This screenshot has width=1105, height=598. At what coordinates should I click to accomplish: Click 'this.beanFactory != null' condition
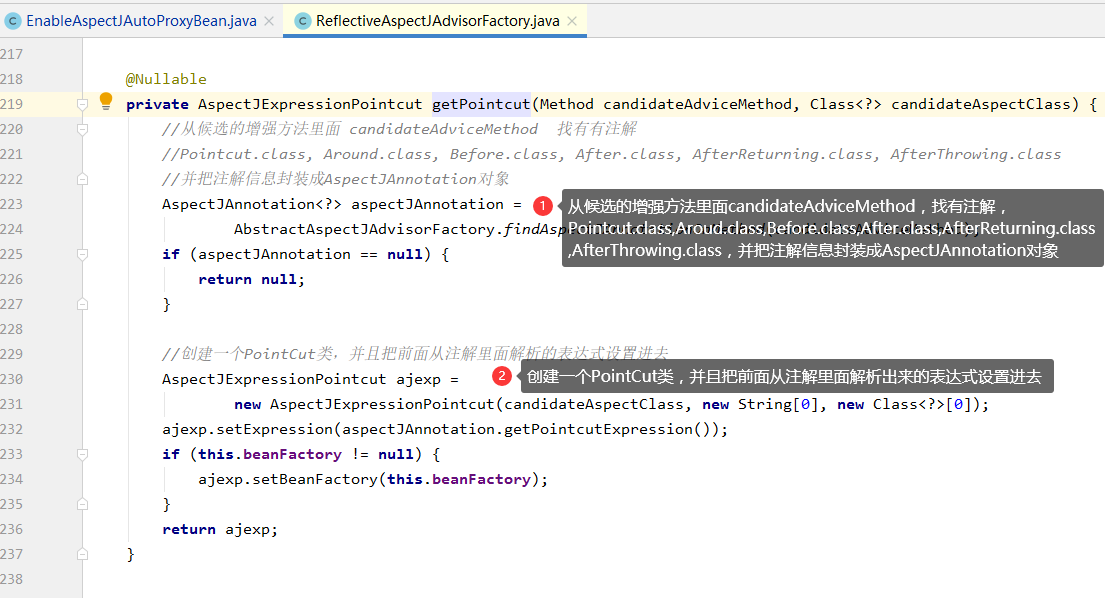[305, 454]
